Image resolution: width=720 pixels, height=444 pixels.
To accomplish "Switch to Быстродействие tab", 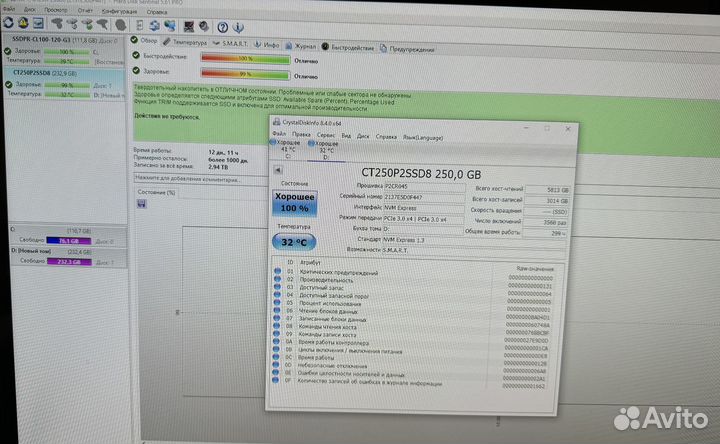I will pyautogui.click(x=348, y=47).
